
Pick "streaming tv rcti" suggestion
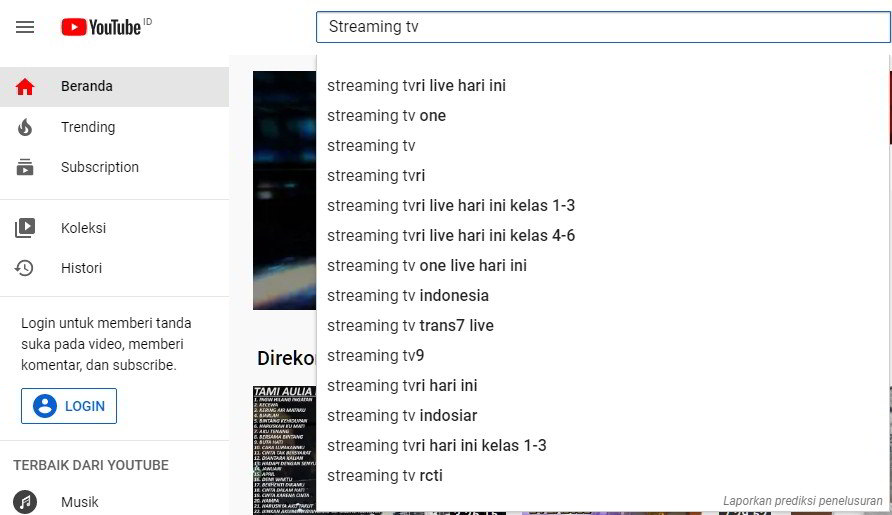pyautogui.click(x=385, y=476)
